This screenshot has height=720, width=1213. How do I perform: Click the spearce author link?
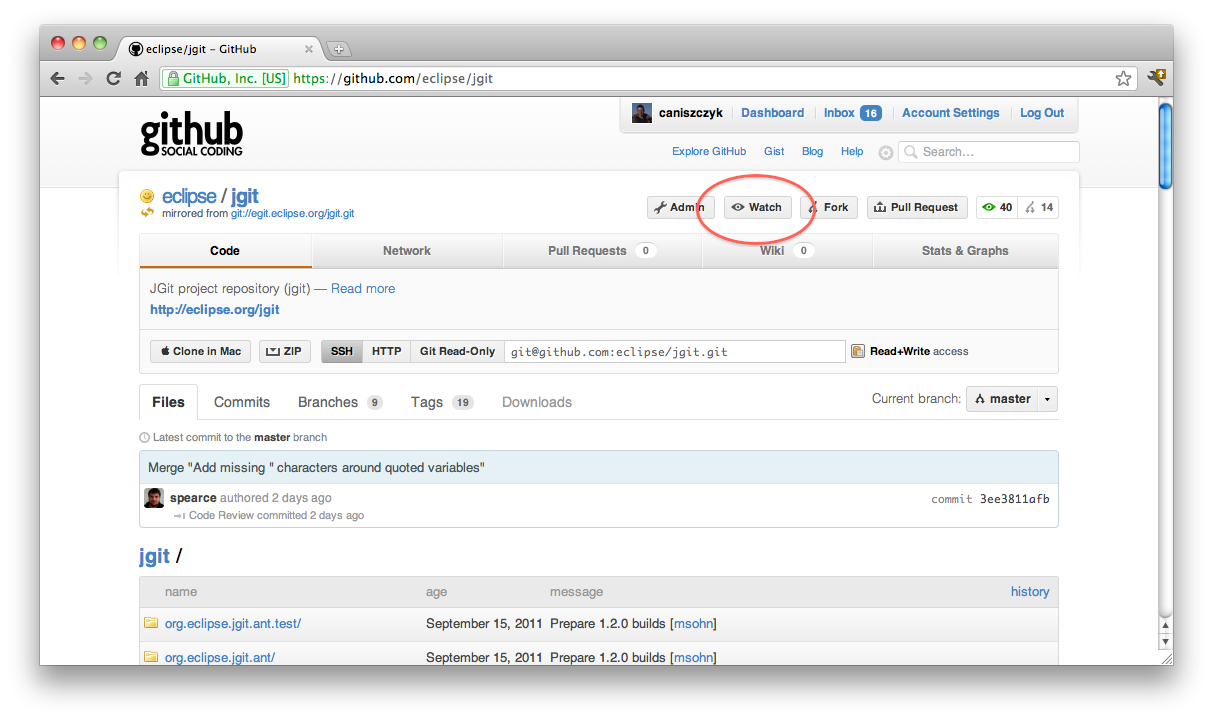click(x=193, y=498)
